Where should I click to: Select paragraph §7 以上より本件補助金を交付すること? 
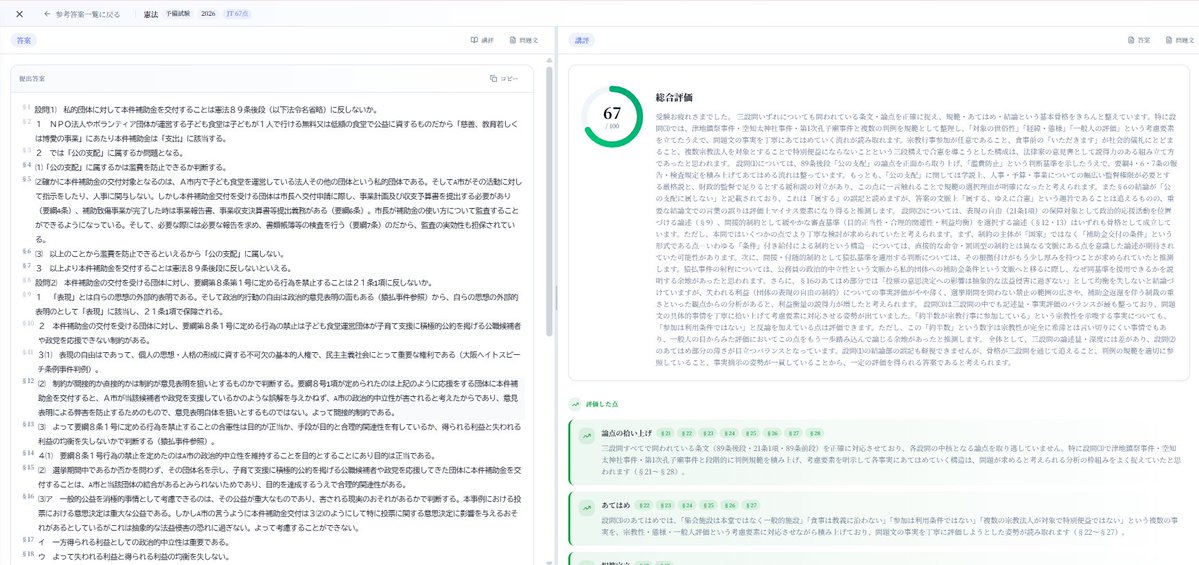[x=163, y=268]
